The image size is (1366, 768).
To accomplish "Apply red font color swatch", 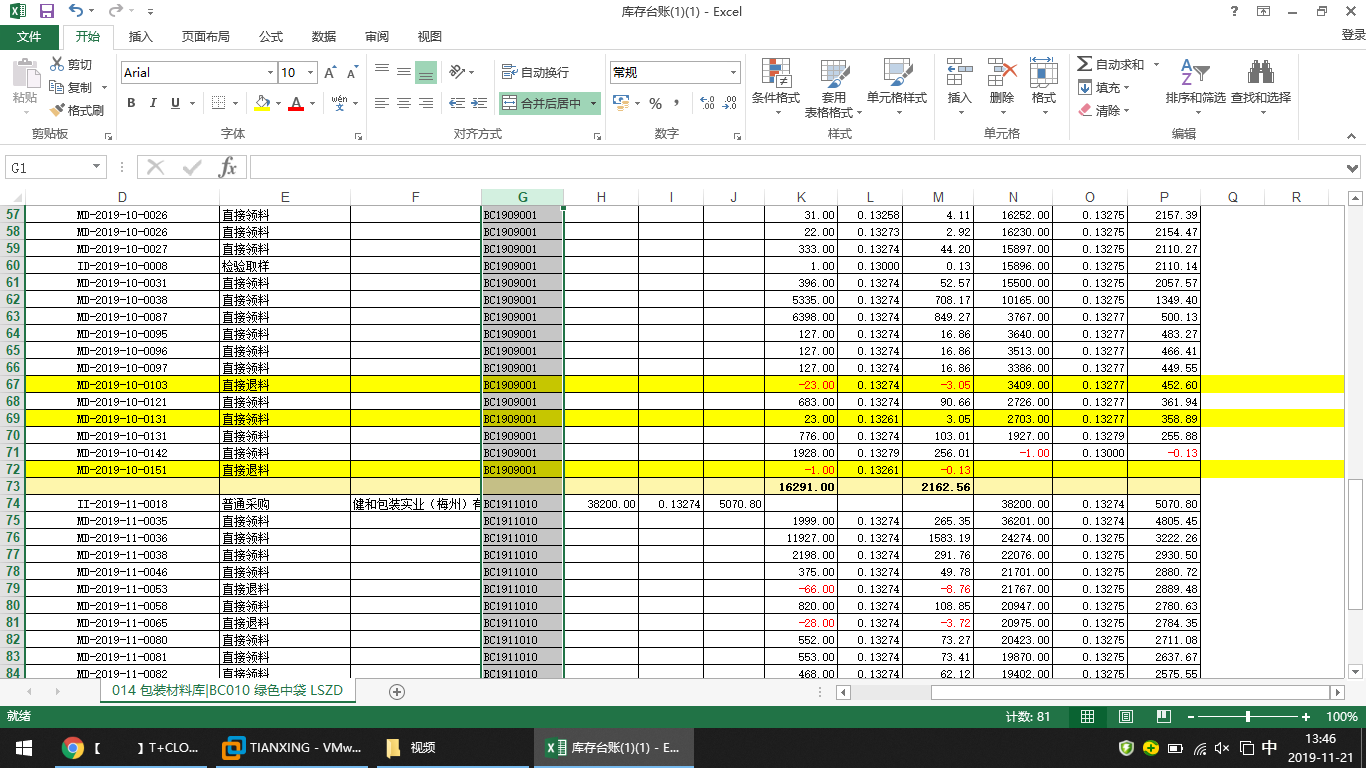I will (x=296, y=103).
